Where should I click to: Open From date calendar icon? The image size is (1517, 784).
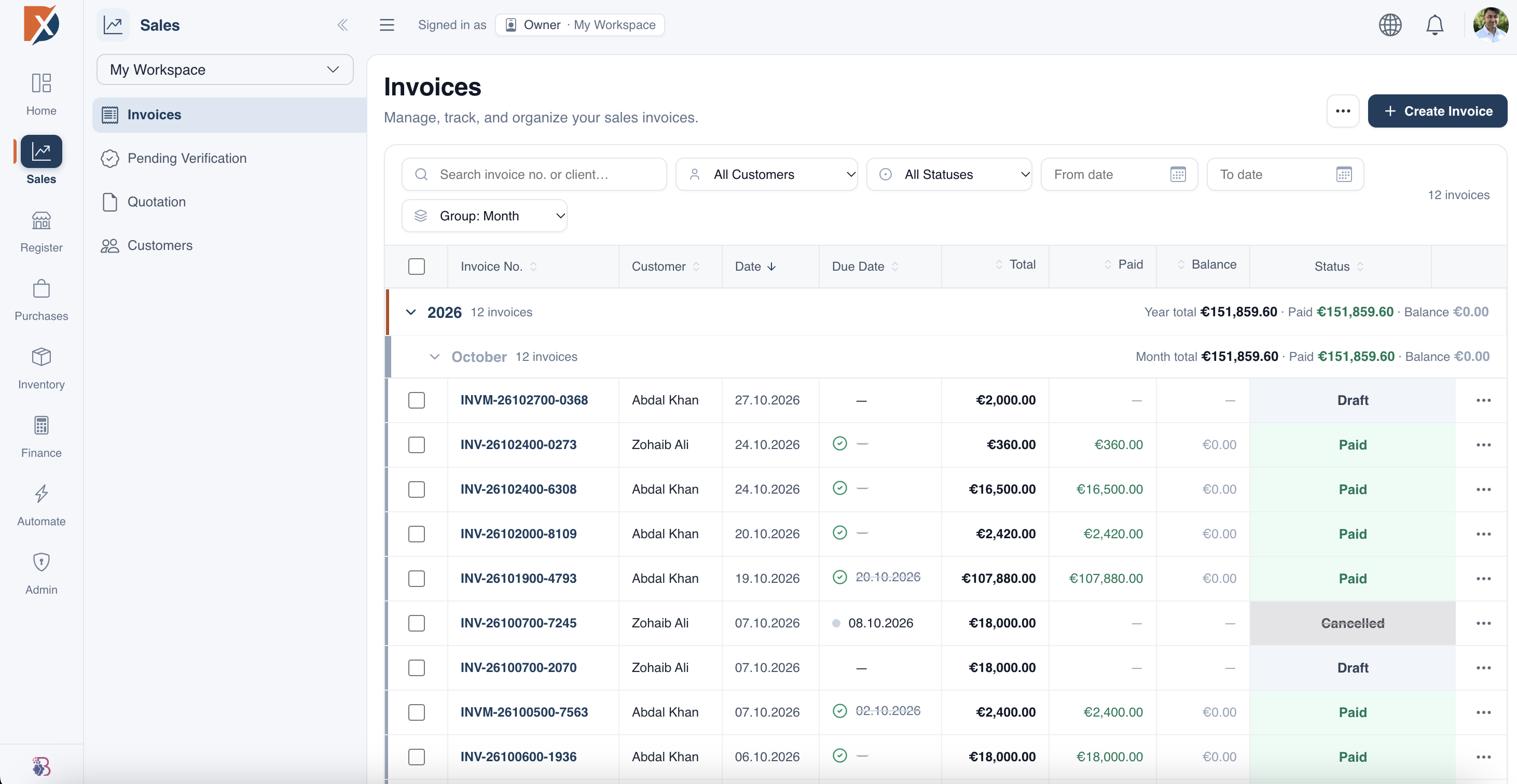coord(1178,174)
